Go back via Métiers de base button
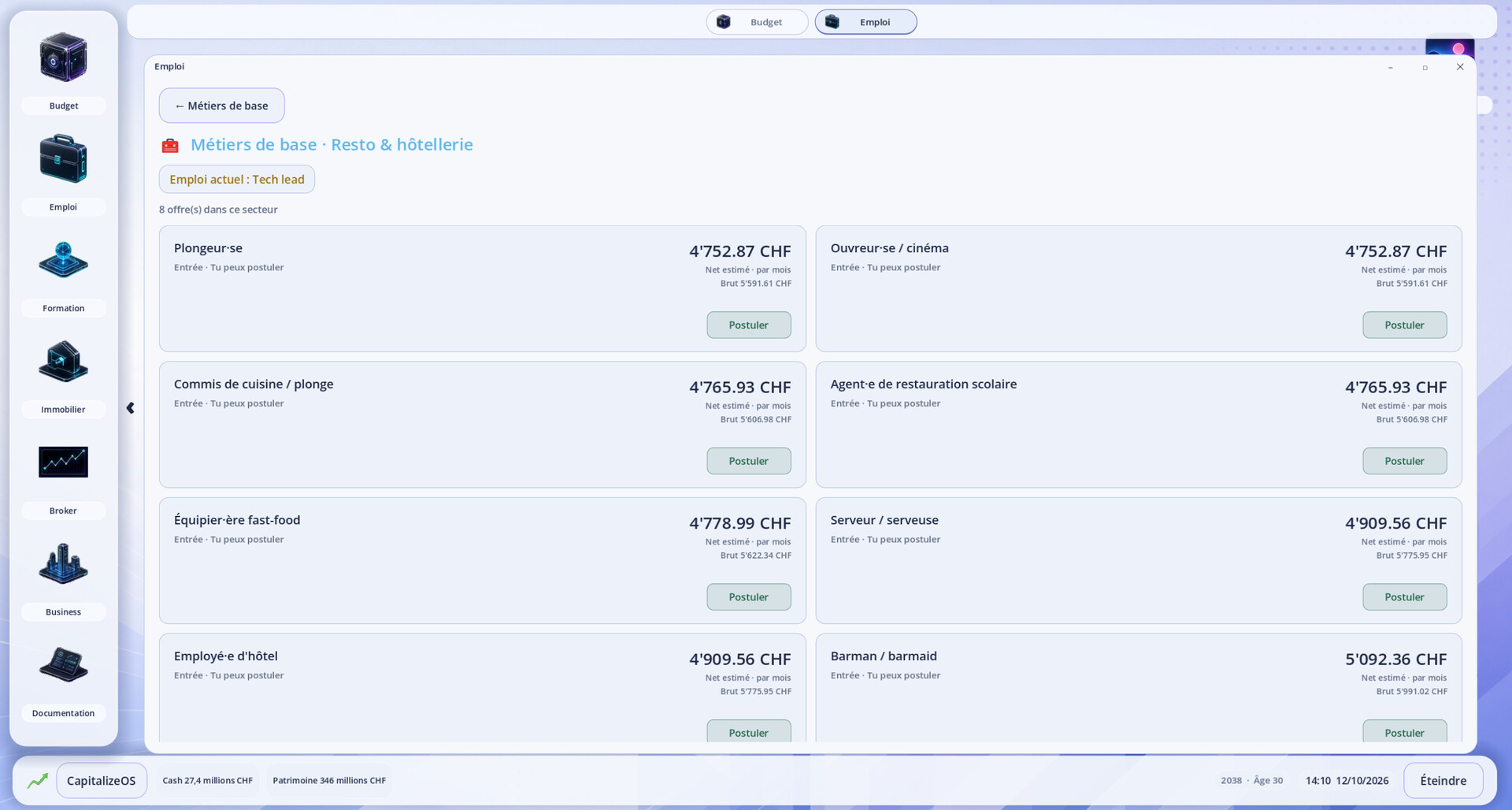The image size is (1512, 810). click(221, 106)
